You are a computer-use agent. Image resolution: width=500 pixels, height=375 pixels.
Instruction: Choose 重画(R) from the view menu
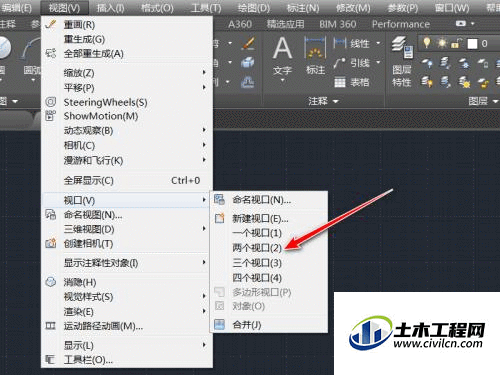127,25
